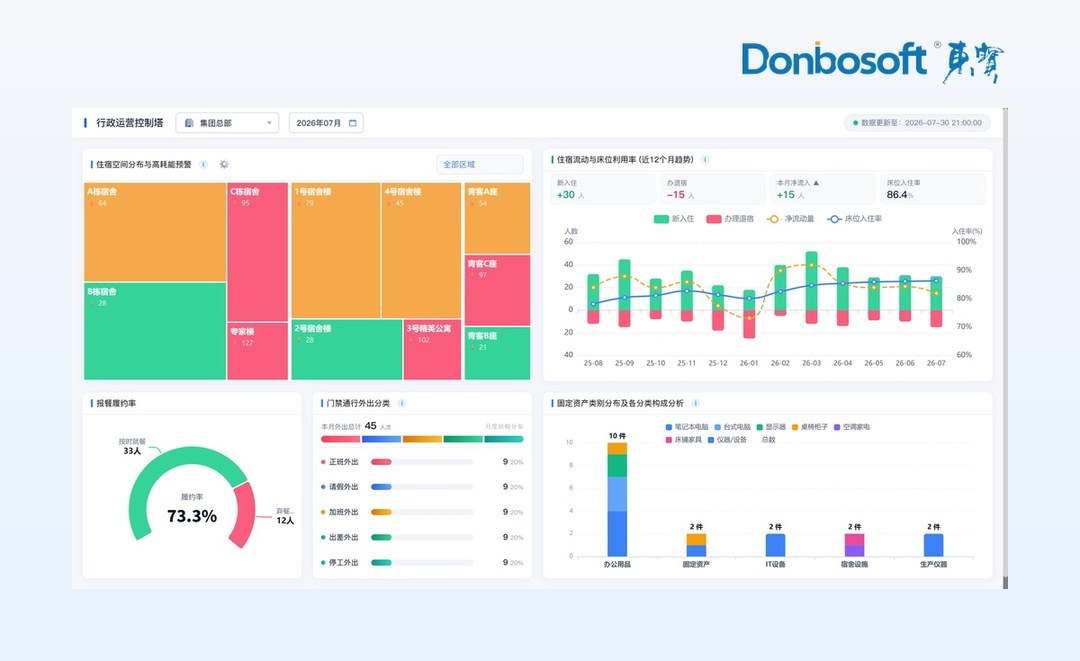
Task: Click info icon next to 住宿空间分布与高耗能预警
Action: (203, 165)
